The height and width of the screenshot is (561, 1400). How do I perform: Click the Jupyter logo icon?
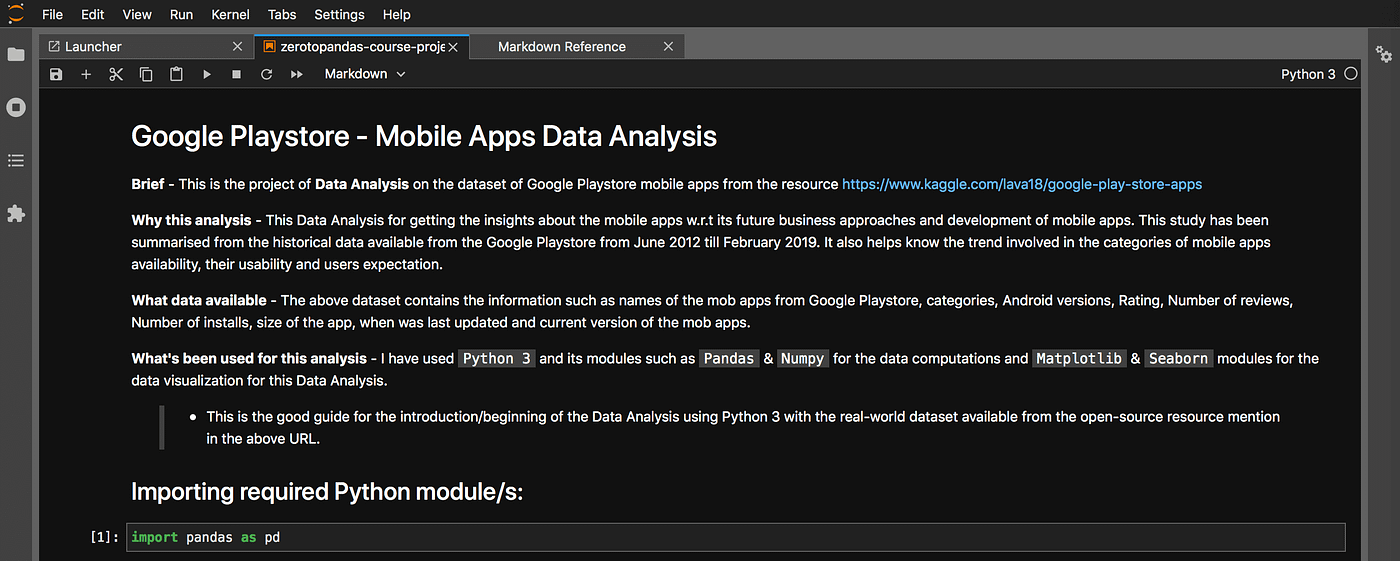[x=15, y=14]
